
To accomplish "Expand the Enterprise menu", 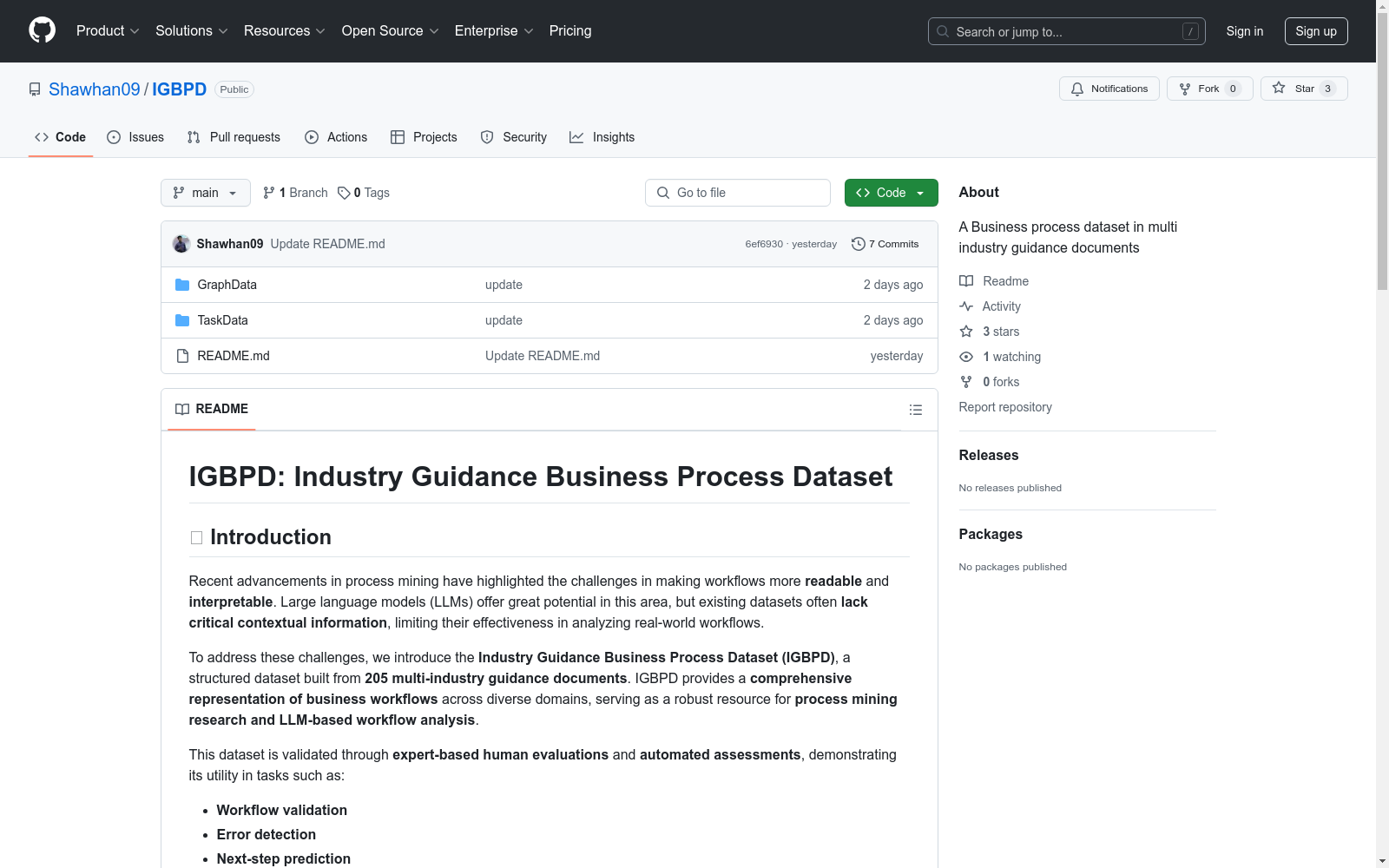I will pyautogui.click(x=494, y=30).
